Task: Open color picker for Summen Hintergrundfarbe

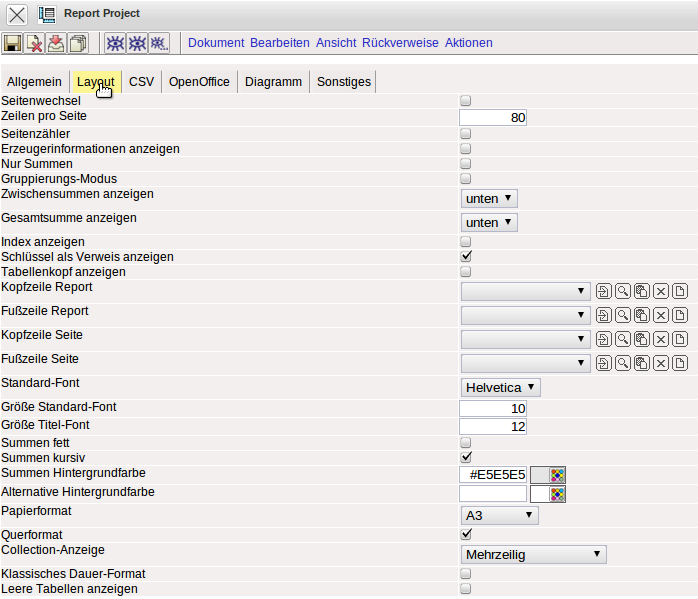Action: [x=557, y=474]
